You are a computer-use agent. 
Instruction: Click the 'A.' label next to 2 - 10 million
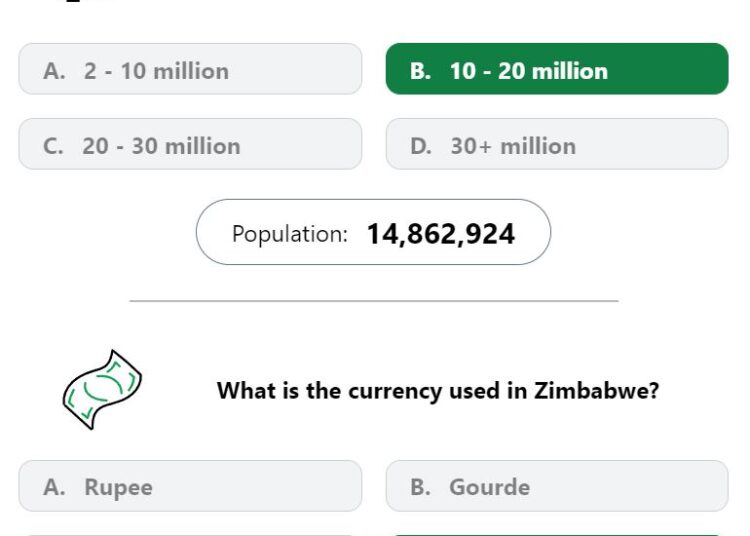coord(54,71)
